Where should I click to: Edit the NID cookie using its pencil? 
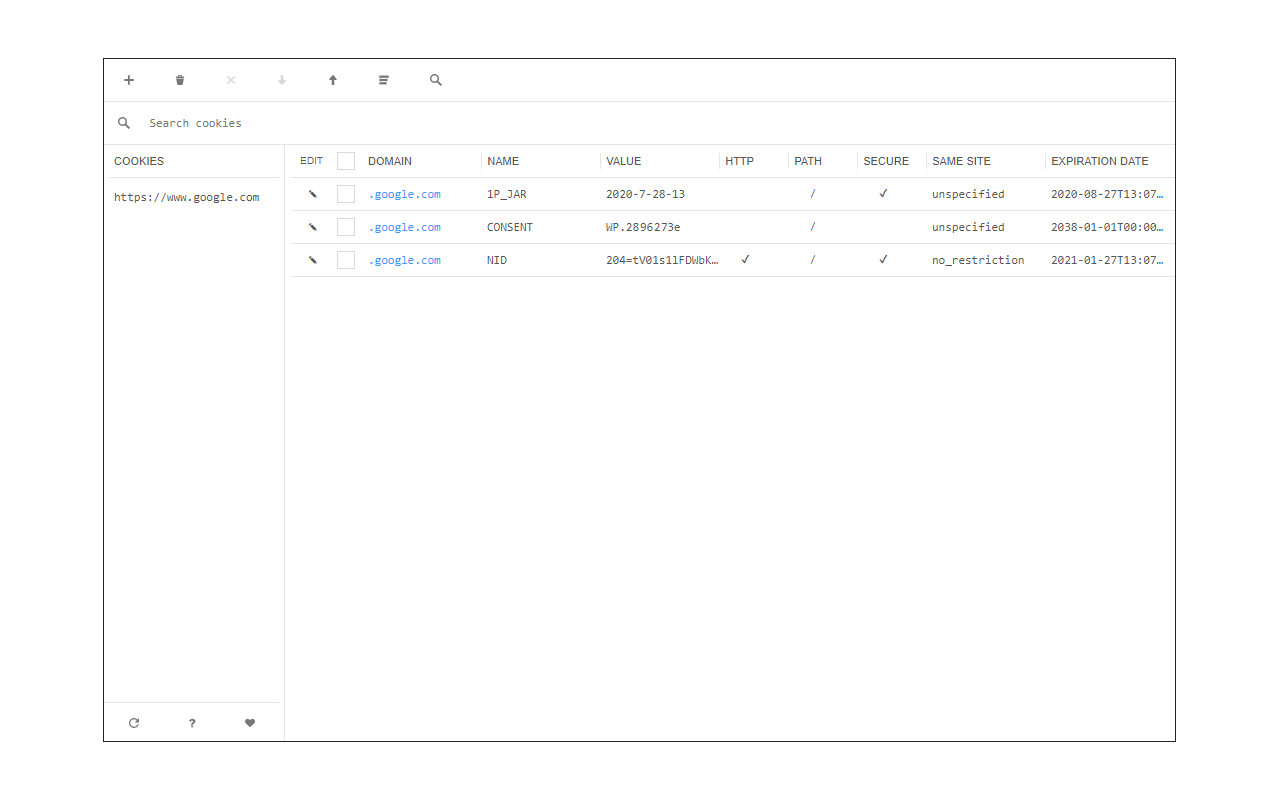(312, 260)
